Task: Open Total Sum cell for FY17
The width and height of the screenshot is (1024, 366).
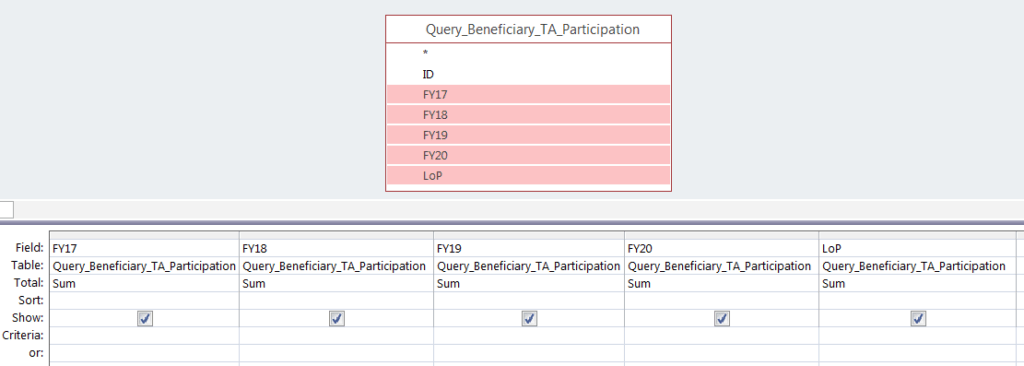Action: 144,284
